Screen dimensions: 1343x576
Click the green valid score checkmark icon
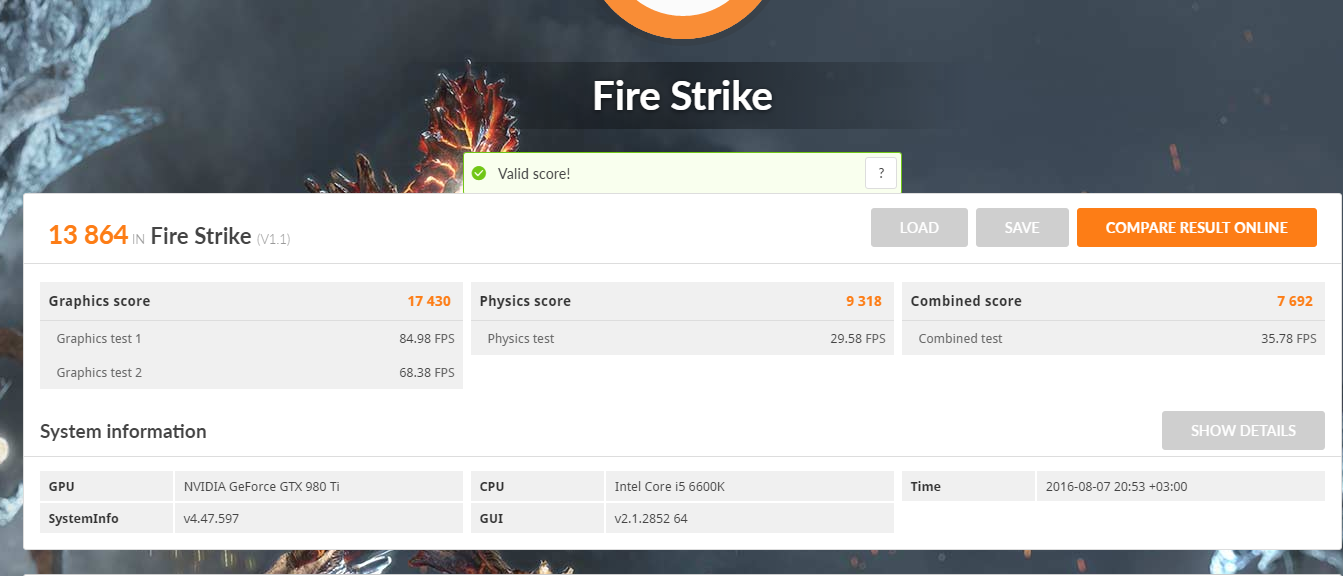[479, 174]
